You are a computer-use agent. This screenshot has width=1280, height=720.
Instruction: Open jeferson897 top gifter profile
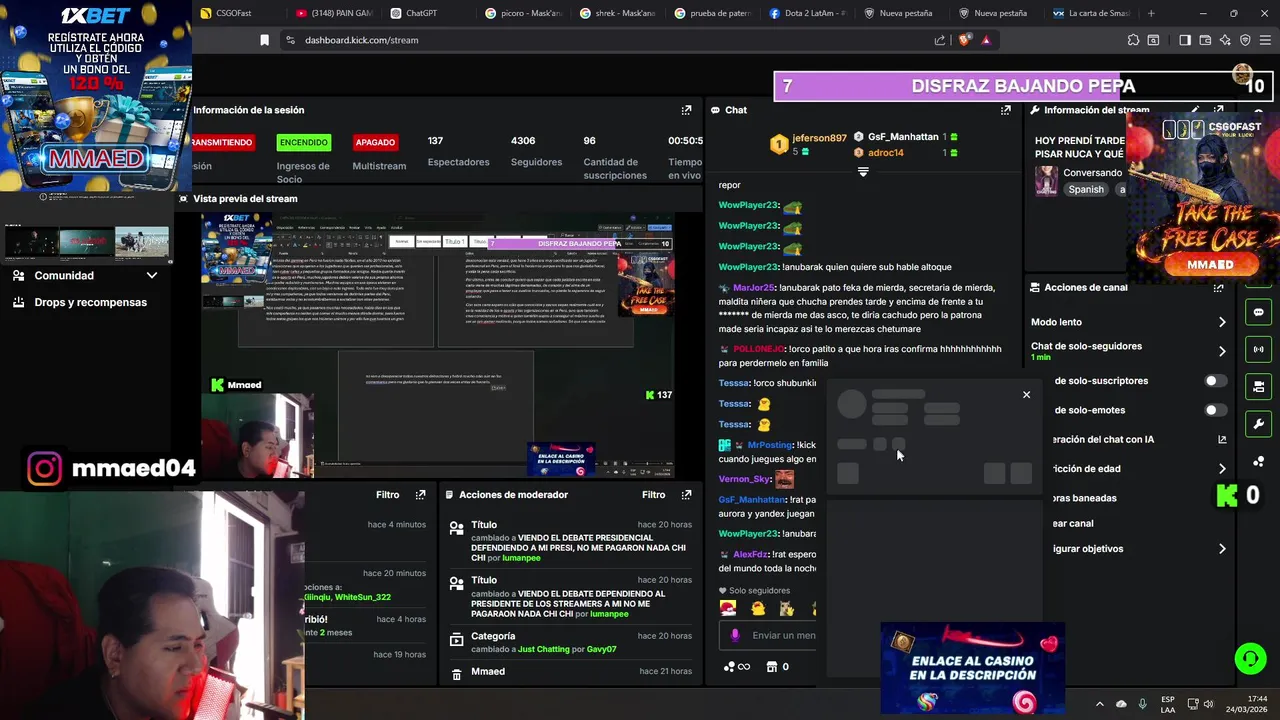(819, 138)
